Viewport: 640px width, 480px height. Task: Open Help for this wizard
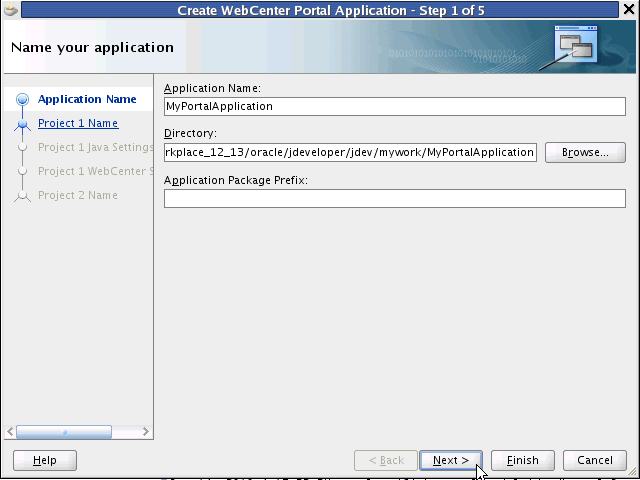pyautogui.click(x=45, y=460)
